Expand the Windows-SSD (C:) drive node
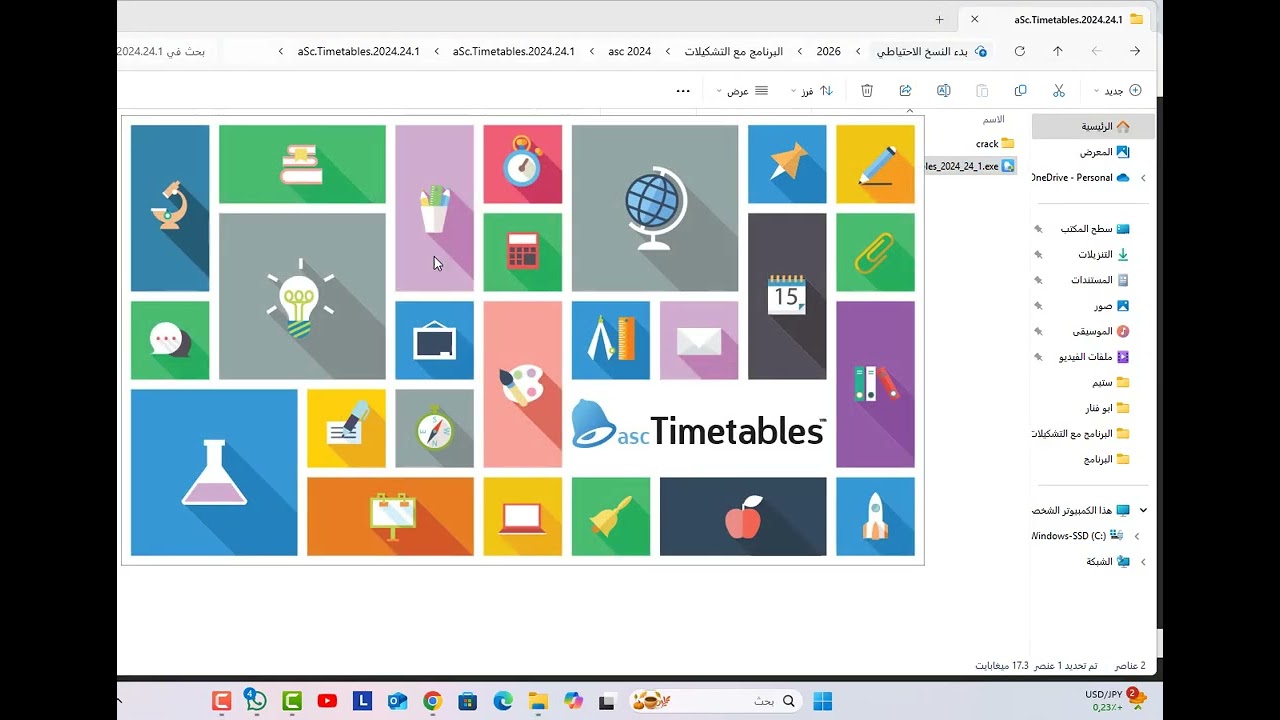Screen dimensions: 1280x720 pyautogui.click(x=1137, y=536)
